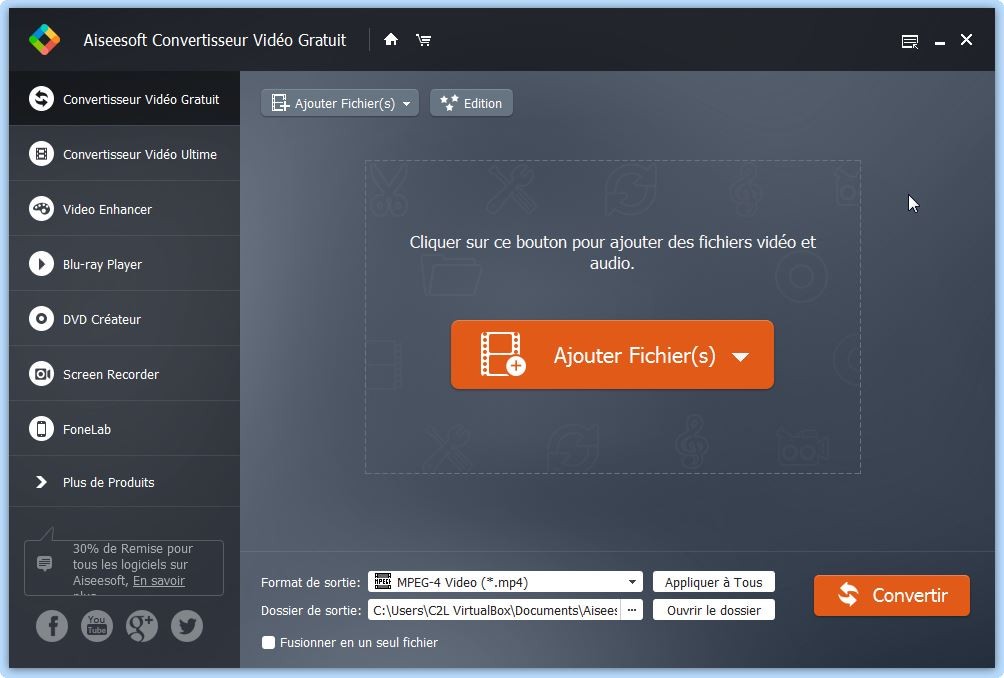Open the Format de sortie combo box
This screenshot has width=1004, height=678.
point(505,582)
